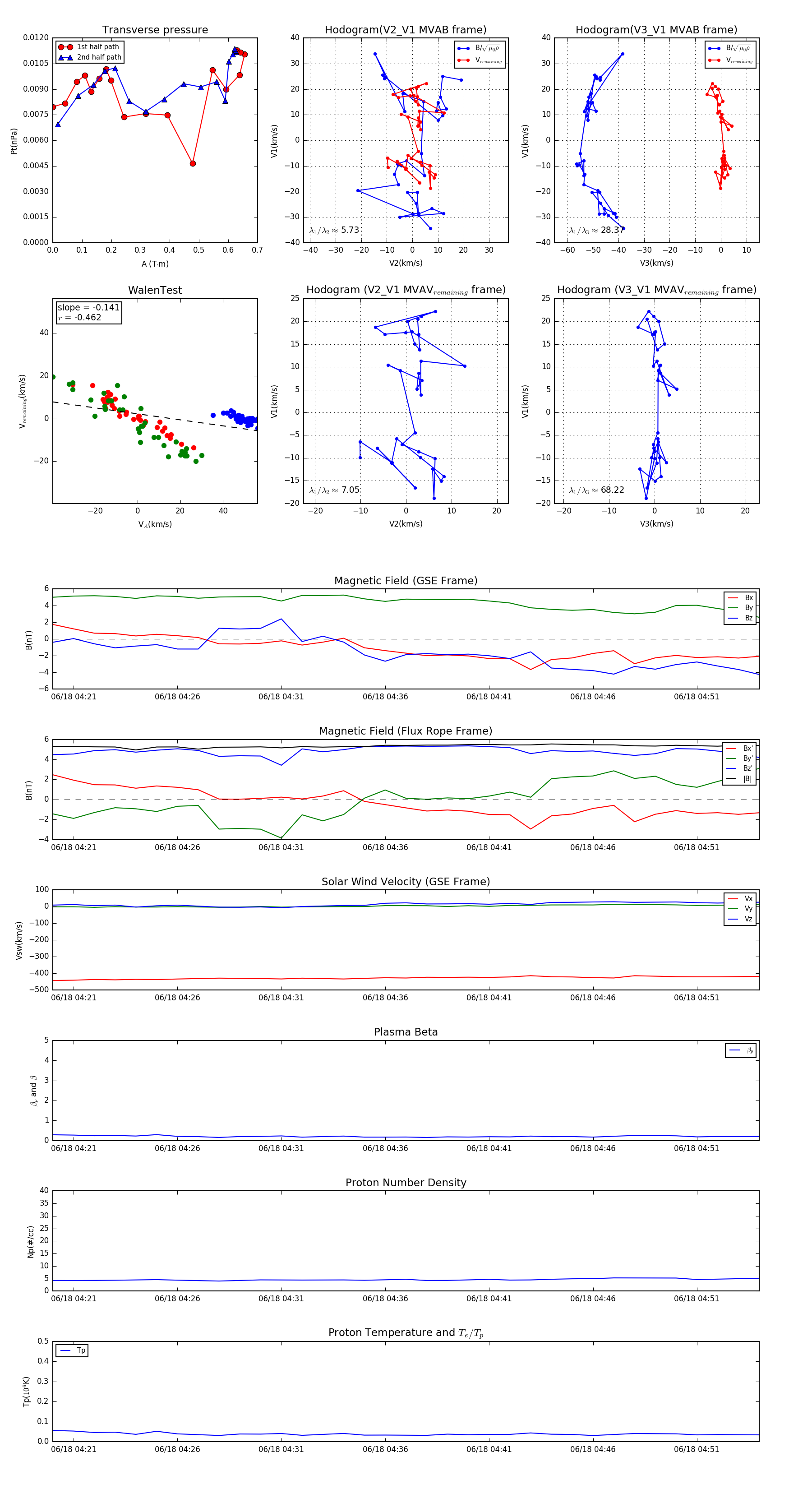Click the 'V_A(km/s)' axis label under WalenTest
Image resolution: width=812 pixels, height=1489 pixels.
coord(155,525)
